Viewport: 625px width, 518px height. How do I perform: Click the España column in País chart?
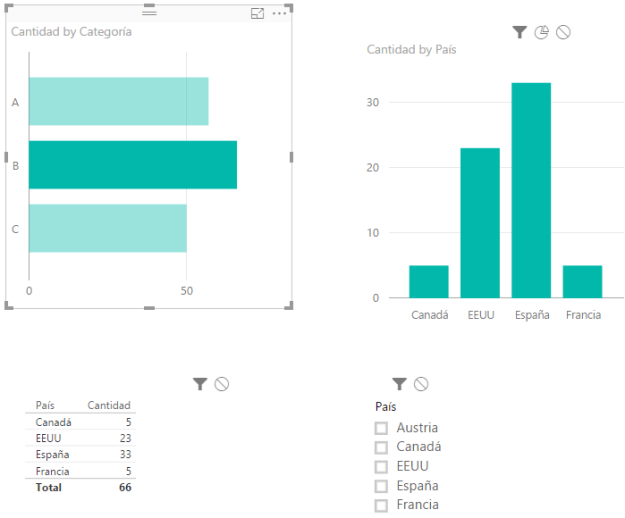pos(531,190)
